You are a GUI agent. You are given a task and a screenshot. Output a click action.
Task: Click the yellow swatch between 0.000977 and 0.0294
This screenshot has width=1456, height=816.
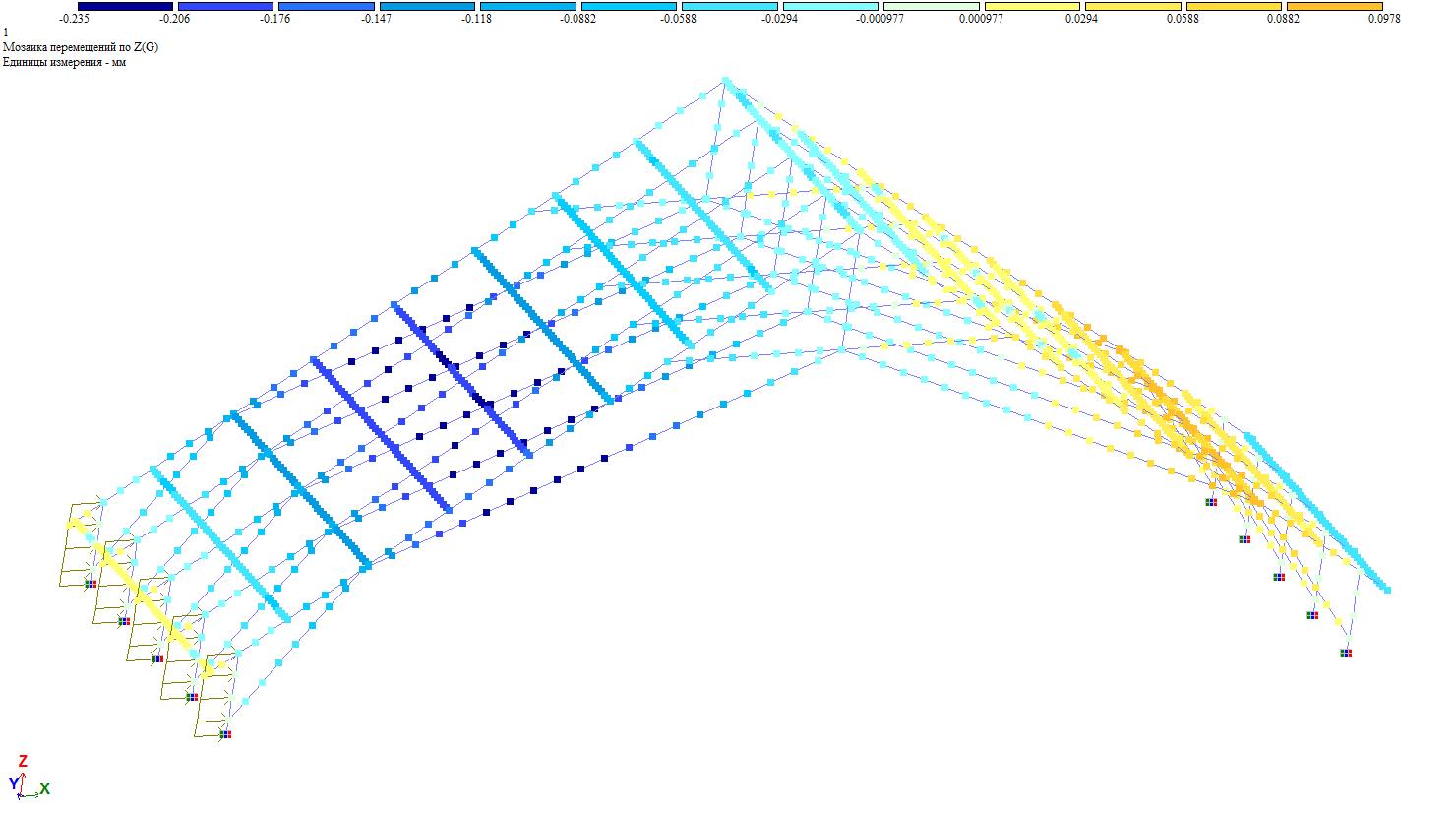tap(1032, 7)
